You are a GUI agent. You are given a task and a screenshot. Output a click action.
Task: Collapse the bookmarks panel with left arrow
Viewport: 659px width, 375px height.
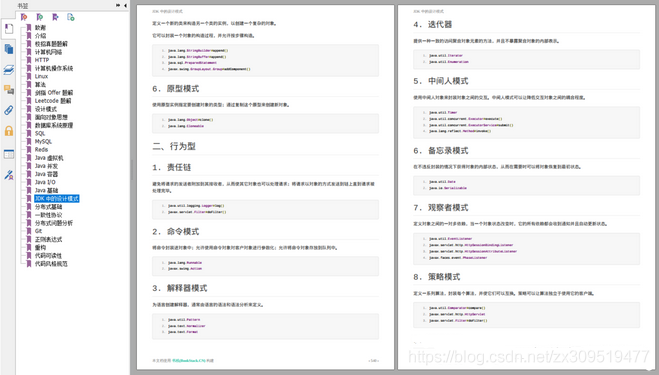(x=125, y=5)
